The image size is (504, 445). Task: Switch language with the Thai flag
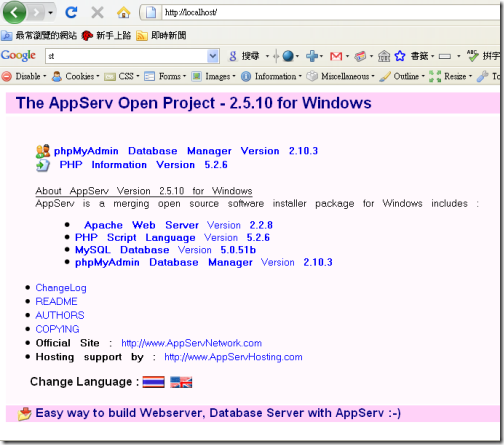153,382
